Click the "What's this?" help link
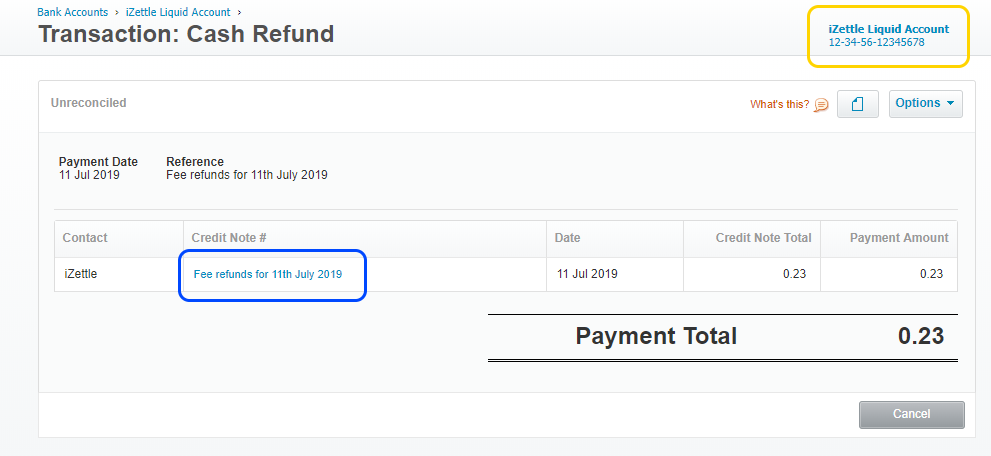 (x=780, y=104)
